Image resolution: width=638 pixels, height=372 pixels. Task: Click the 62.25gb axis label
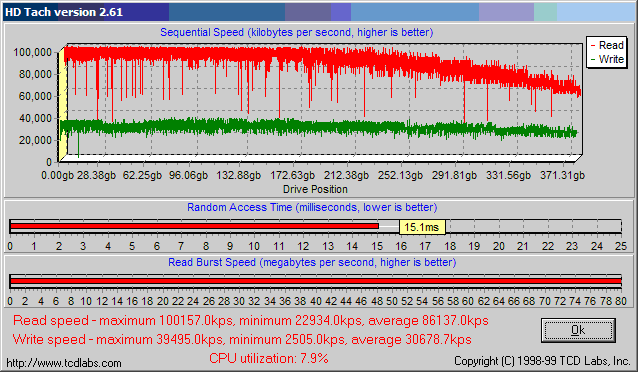click(x=142, y=175)
